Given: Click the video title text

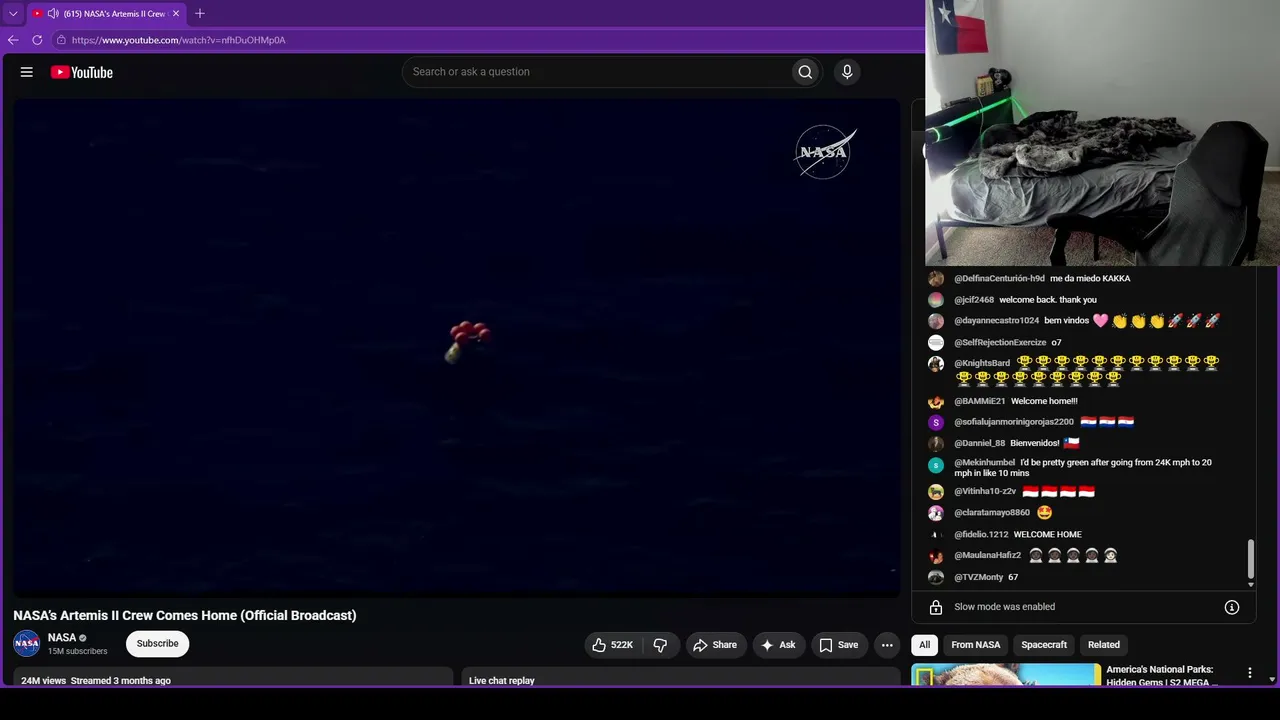Looking at the screenshot, I should pyautogui.click(x=185, y=615).
